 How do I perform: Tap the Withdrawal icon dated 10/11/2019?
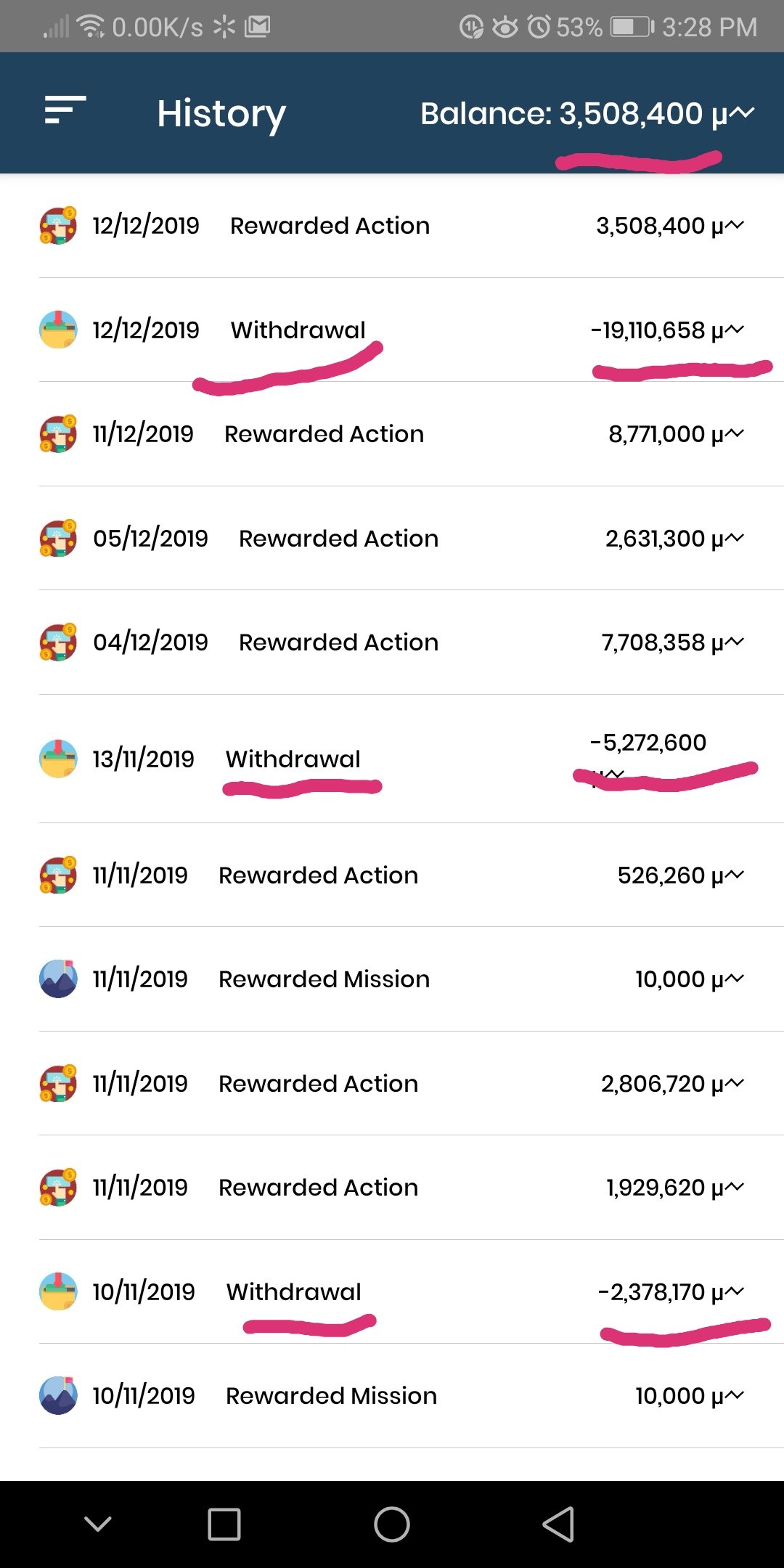coord(58,1291)
